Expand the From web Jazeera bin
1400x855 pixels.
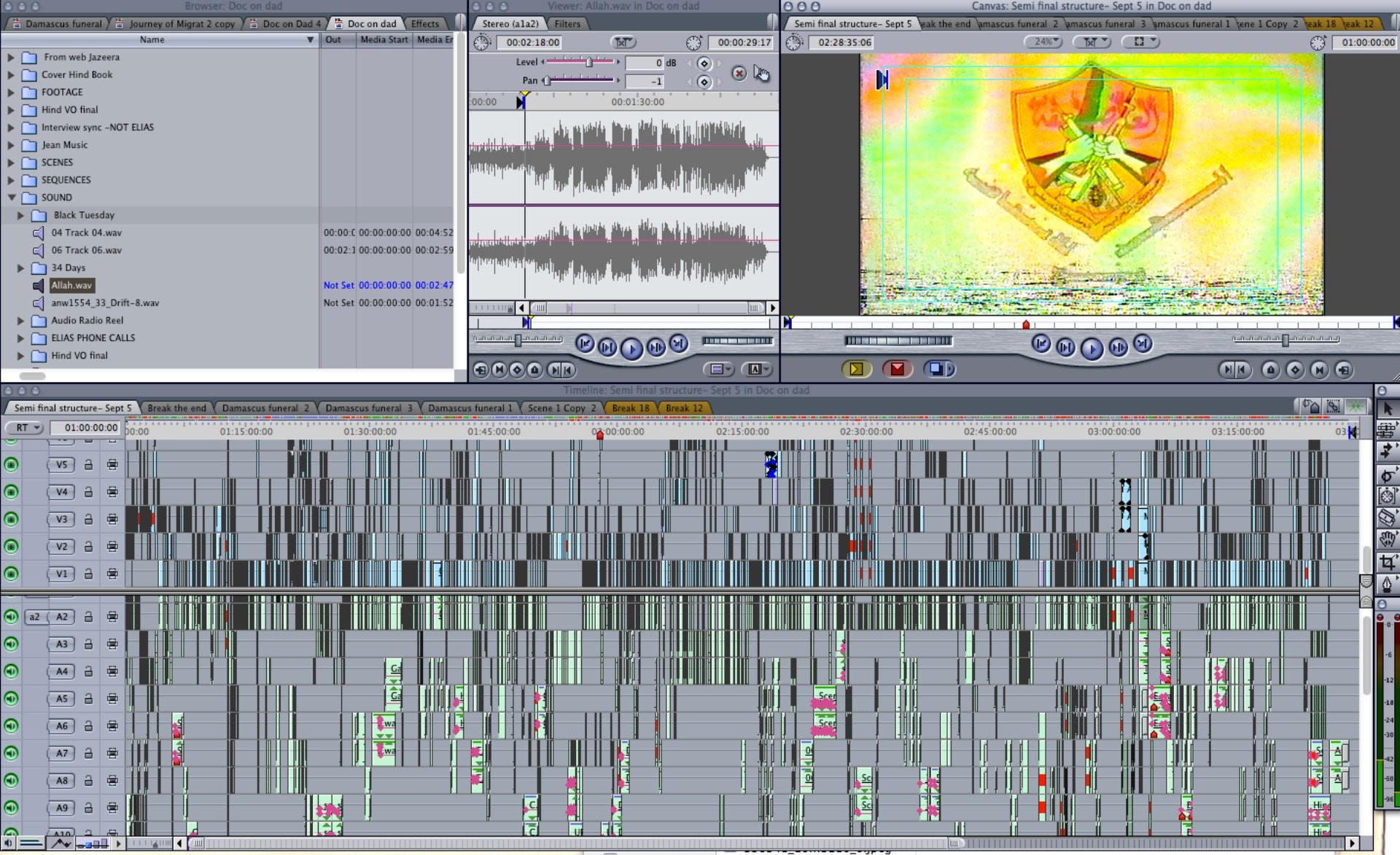pyautogui.click(x=11, y=57)
